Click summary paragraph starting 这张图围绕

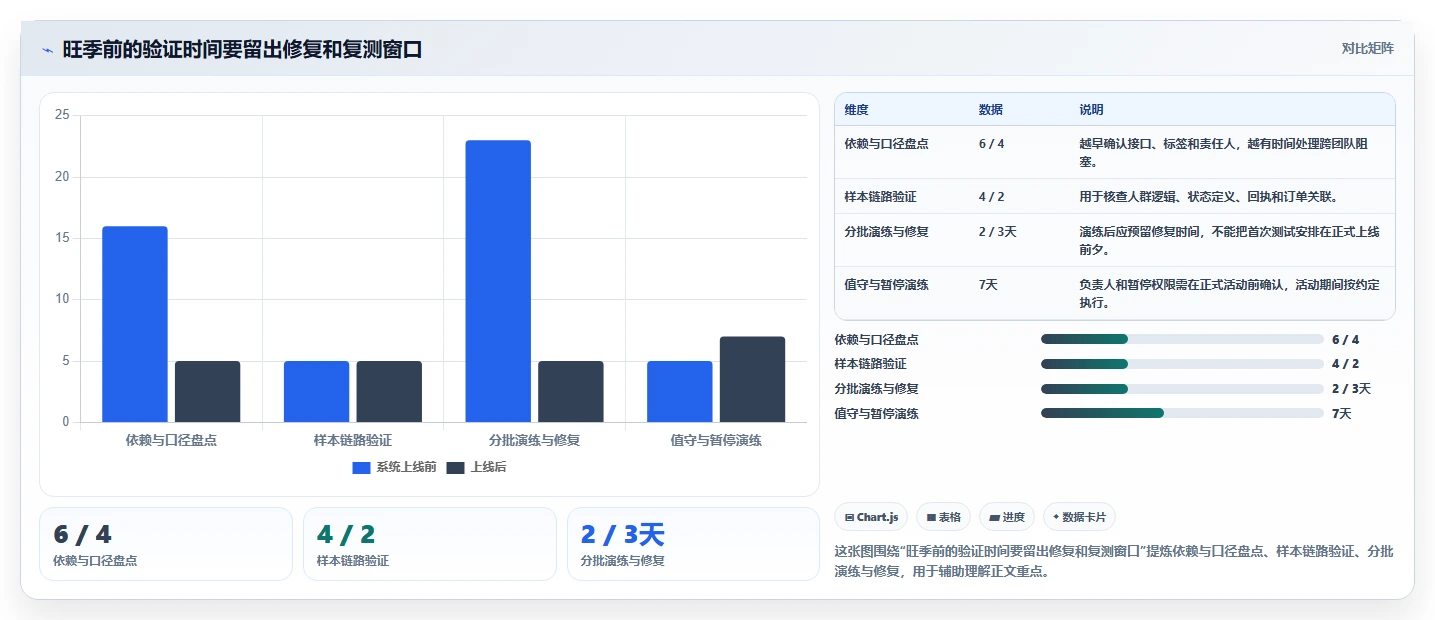pyautogui.click(x=1114, y=563)
